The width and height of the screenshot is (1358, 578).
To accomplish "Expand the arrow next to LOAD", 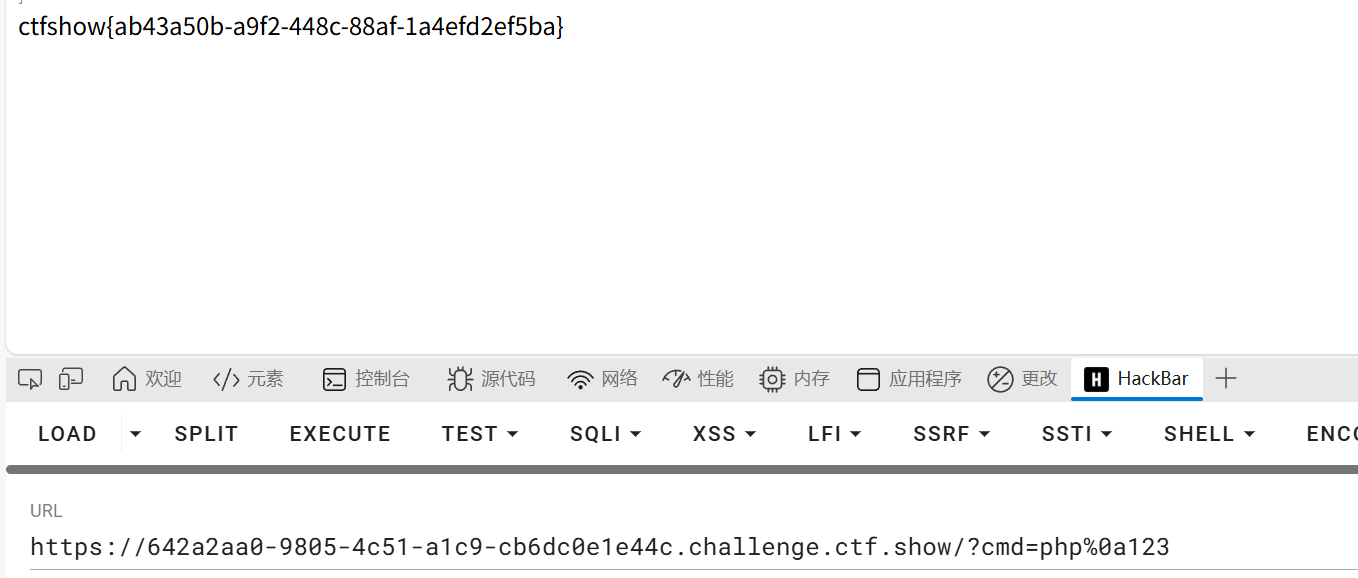I will click(136, 434).
